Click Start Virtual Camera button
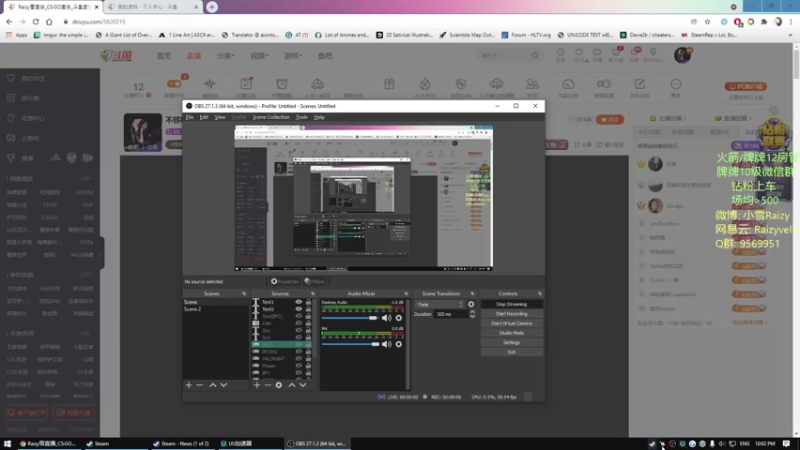Viewport: 800px width, 450px height. 511,323
